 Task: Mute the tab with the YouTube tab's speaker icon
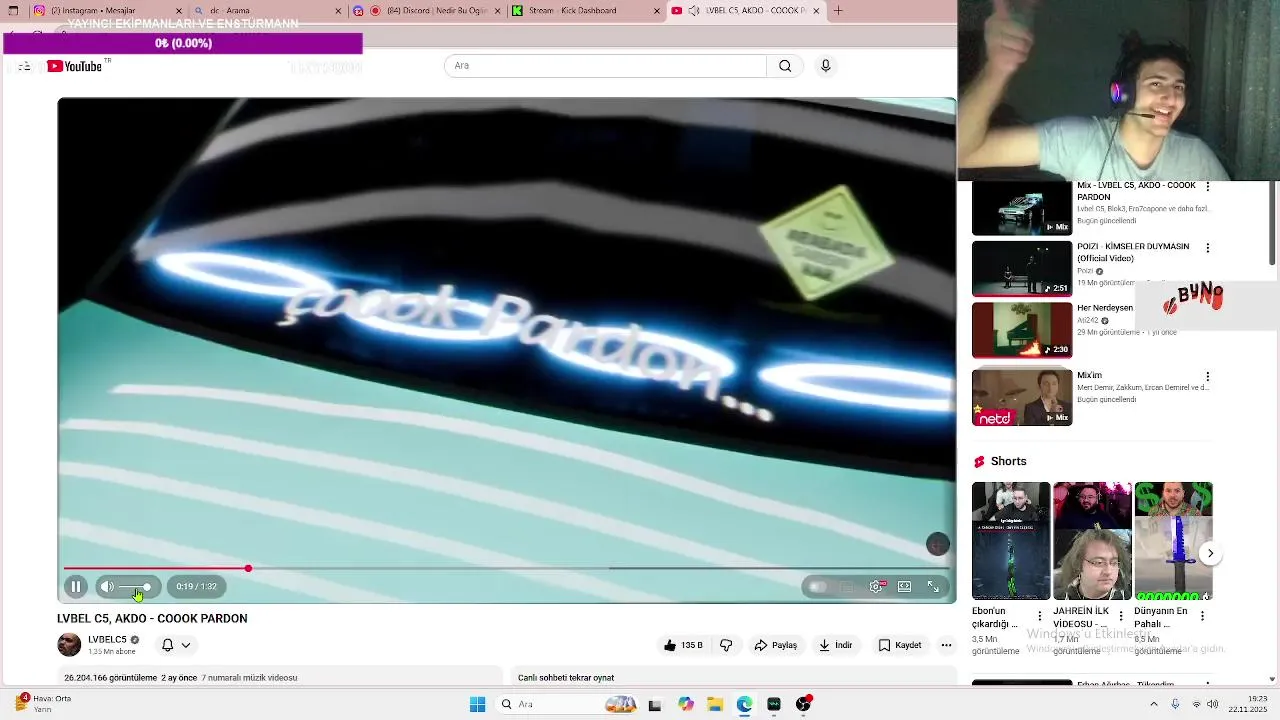coord(694,11)
